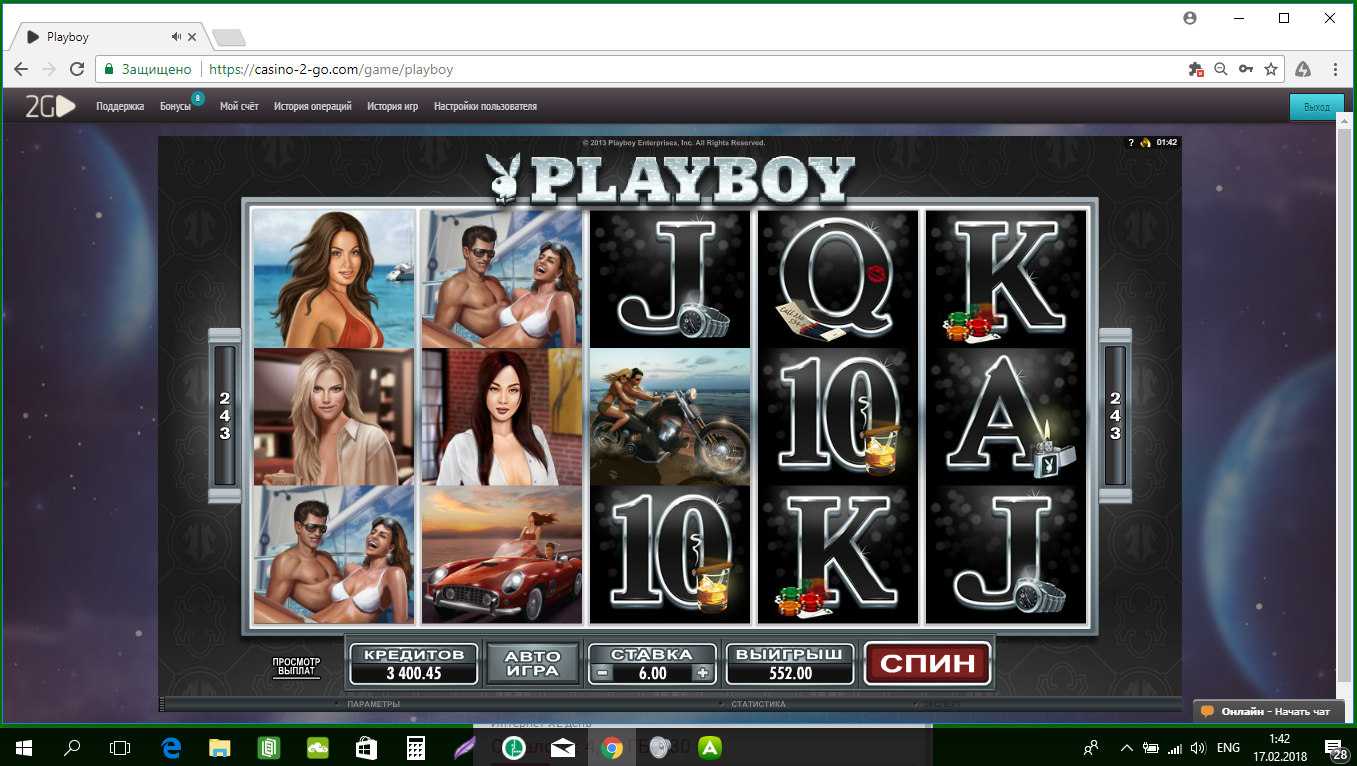1357x766 pixels.
Task: Open Windows search on taskbar
Action: tap(72, 746)
